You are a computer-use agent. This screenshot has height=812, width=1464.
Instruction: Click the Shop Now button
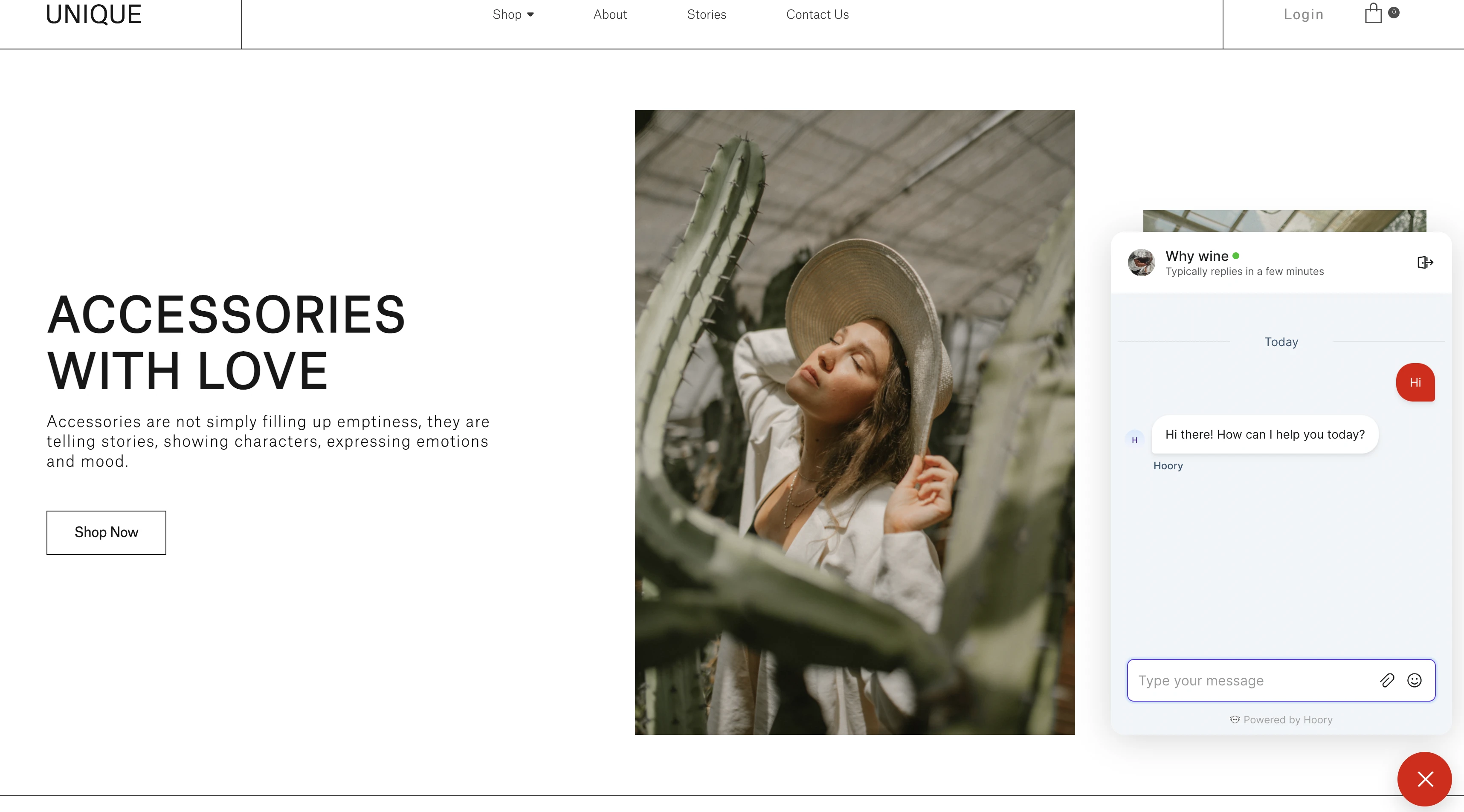(106, 532)
